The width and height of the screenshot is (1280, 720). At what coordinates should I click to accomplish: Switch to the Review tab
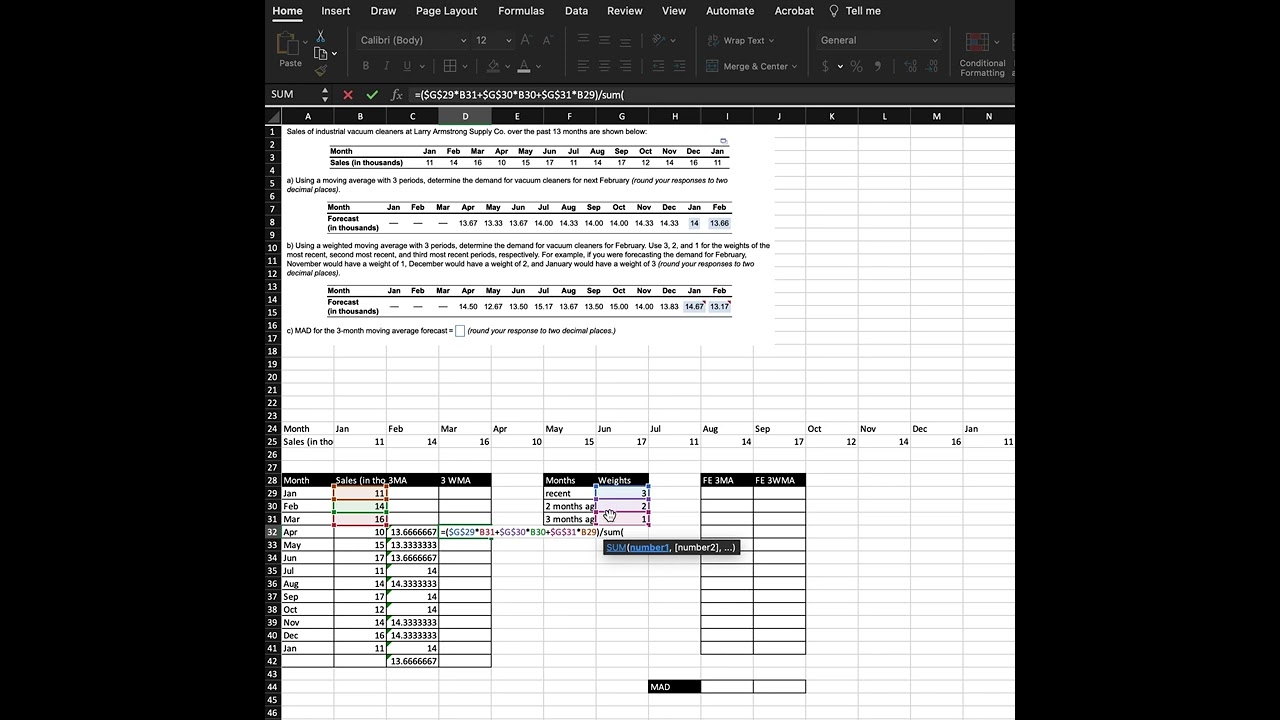point(625,11)
